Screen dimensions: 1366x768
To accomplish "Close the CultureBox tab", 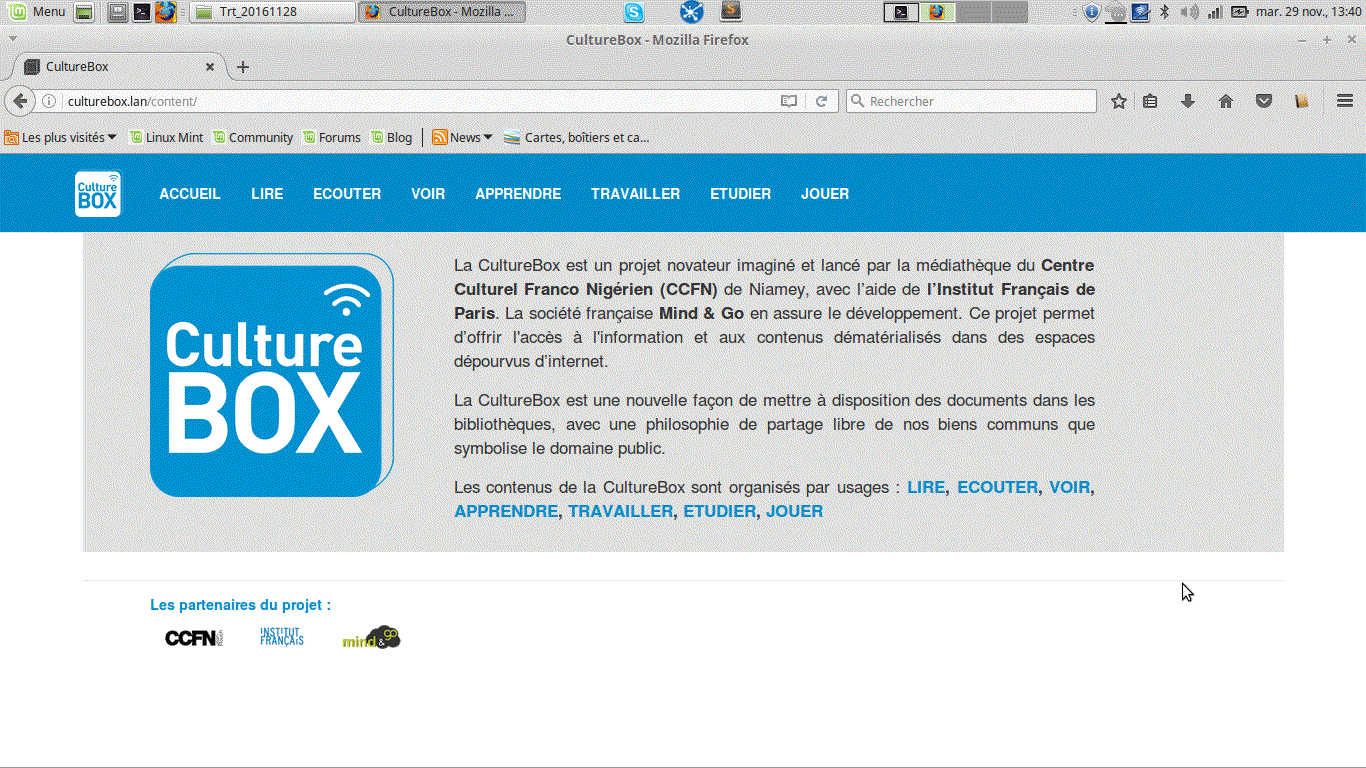I will click(x=210, y=67).
